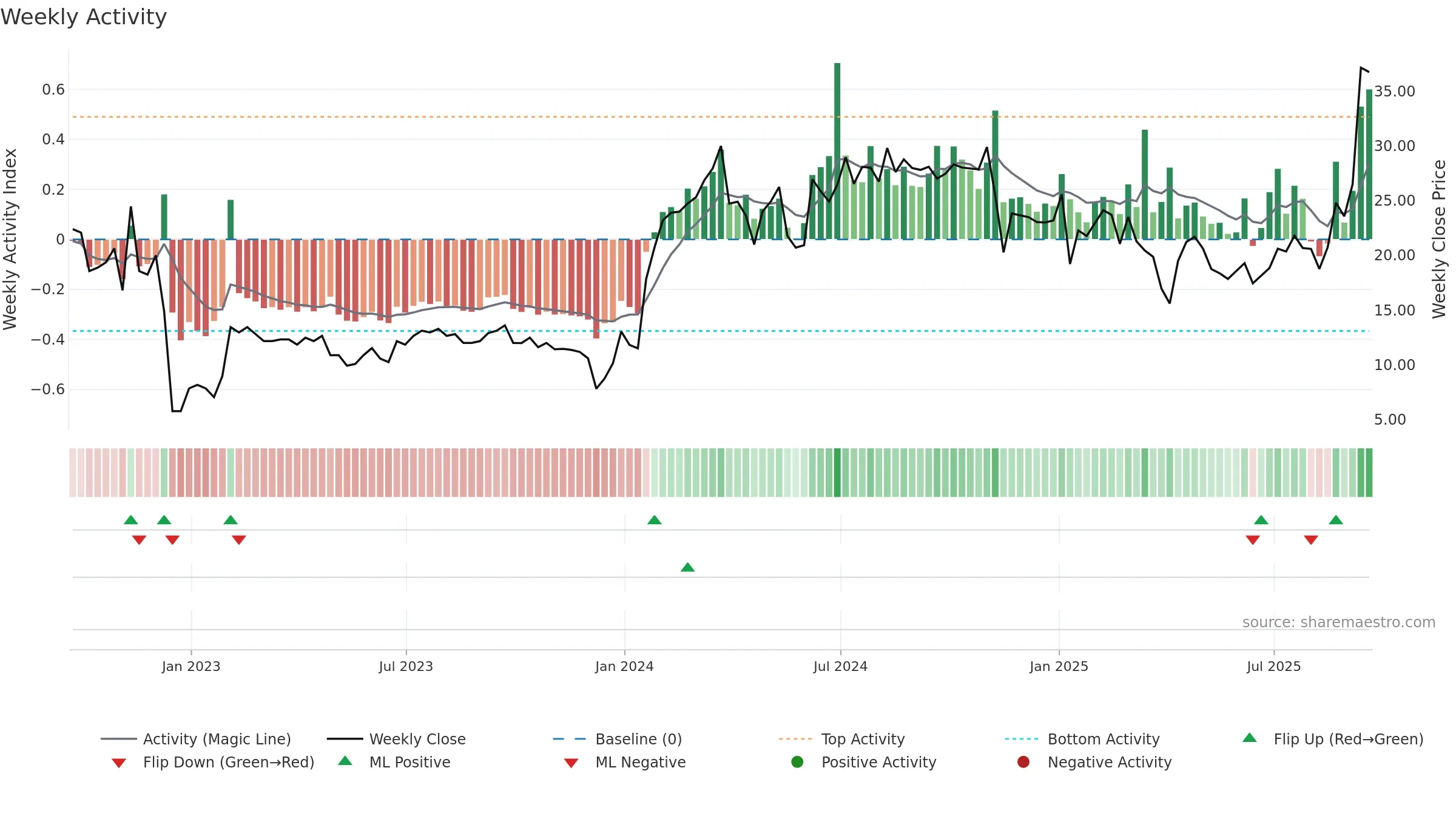Click the red triangle for ML Negative legend
This screenshot has height=819, width=1456.
(571, 763)
